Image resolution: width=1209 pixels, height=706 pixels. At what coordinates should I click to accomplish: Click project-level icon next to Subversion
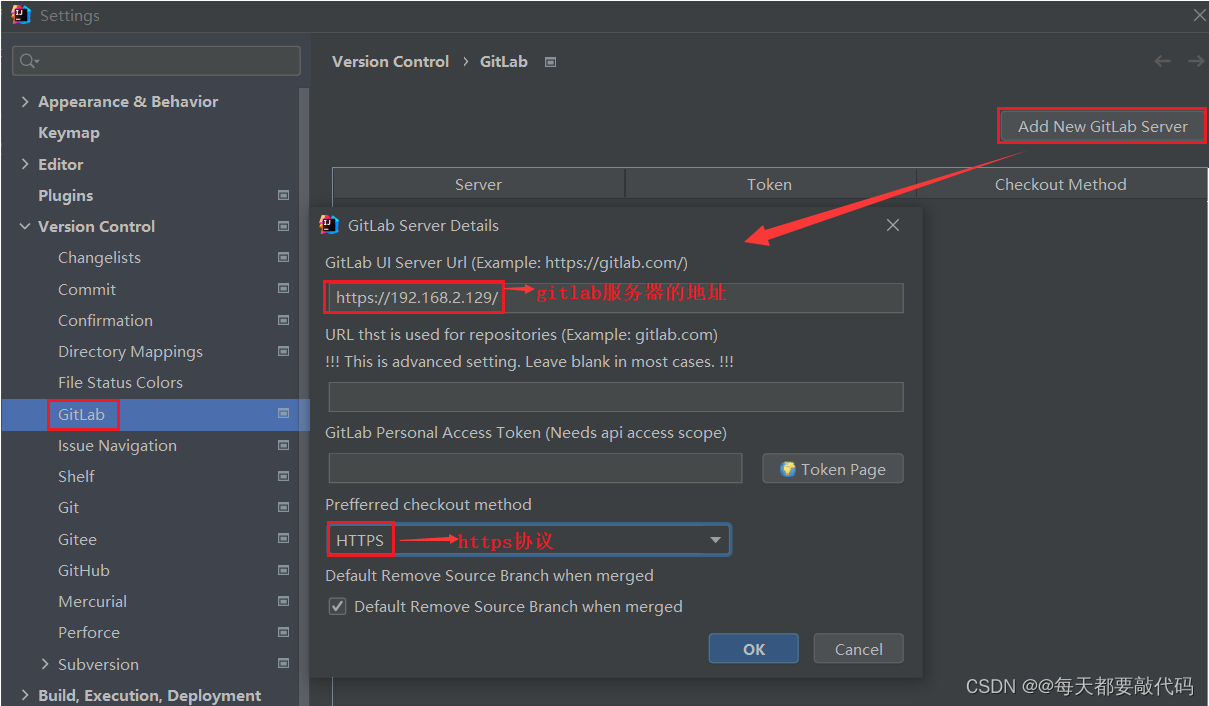(x=283, y=664)
